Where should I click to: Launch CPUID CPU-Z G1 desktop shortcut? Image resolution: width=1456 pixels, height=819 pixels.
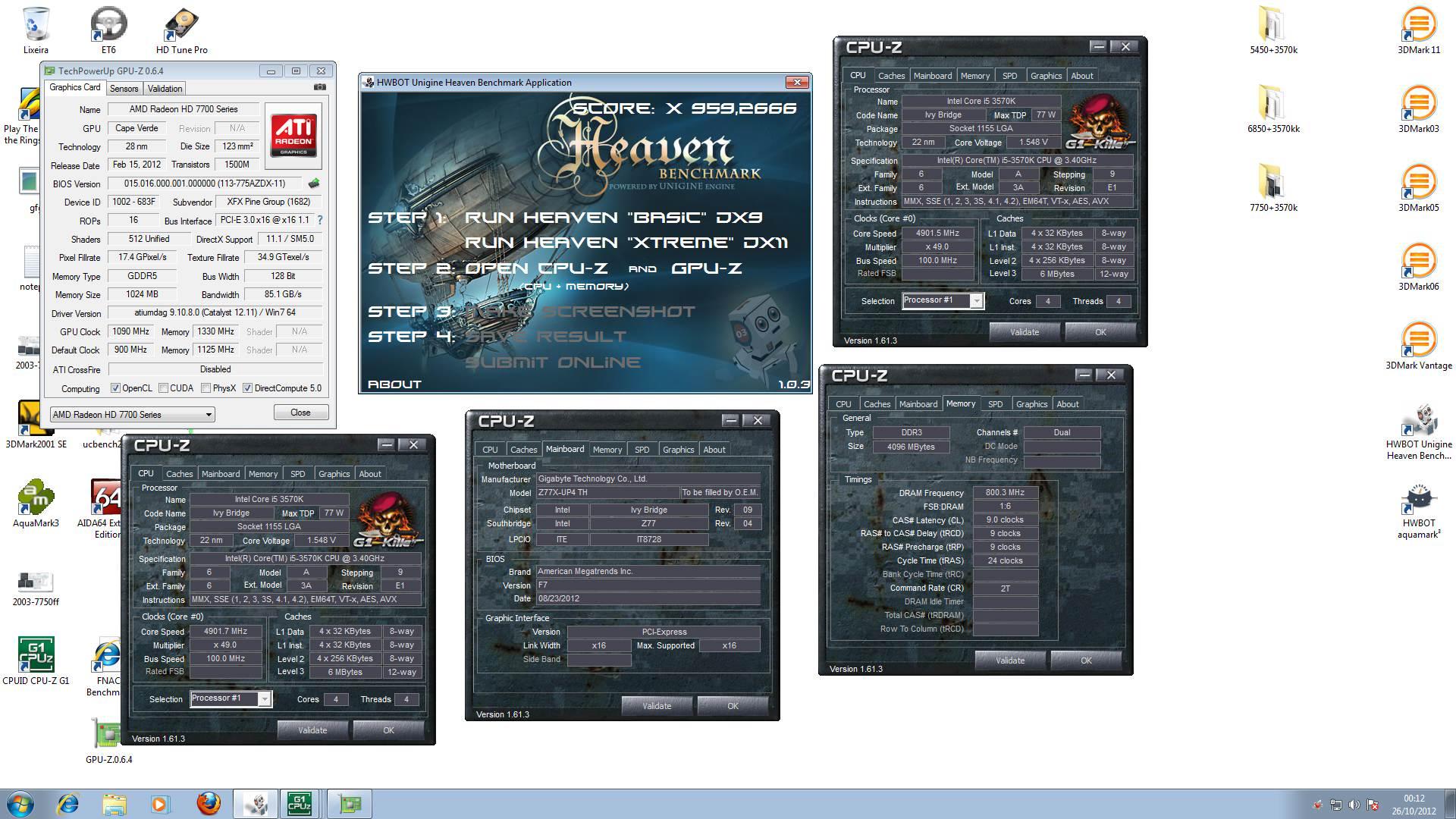tap(36, 661)
